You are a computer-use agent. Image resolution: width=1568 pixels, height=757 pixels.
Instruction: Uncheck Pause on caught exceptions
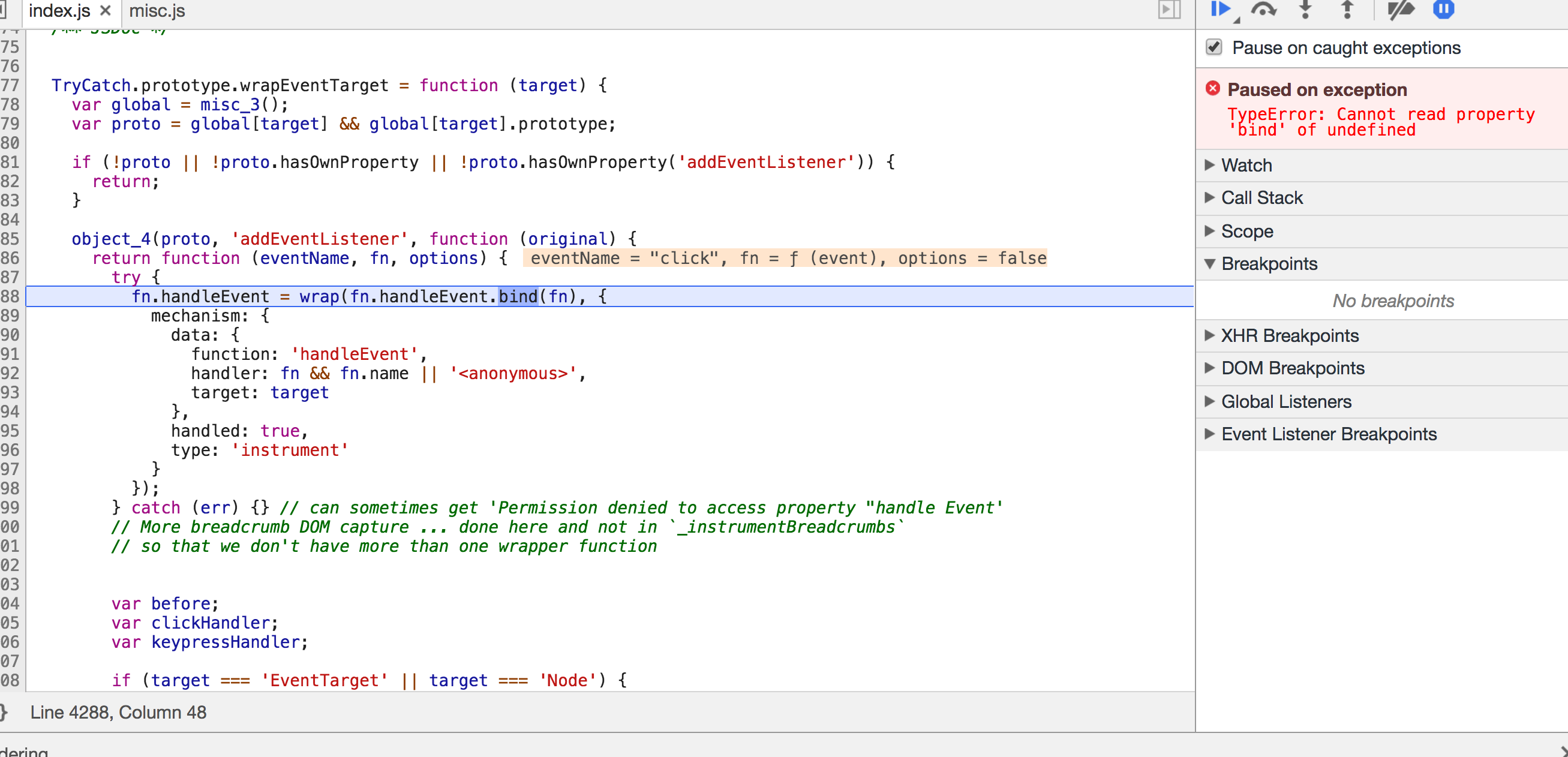pyautogui.click(x=1213, y=47)
